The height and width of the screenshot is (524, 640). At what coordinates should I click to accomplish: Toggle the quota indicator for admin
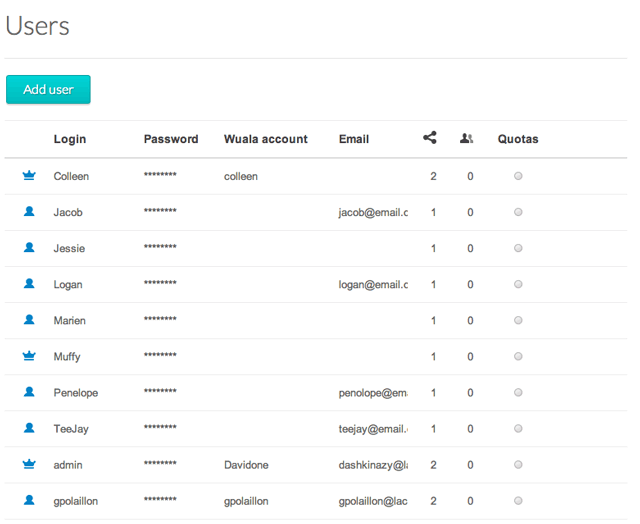[x=518, y=464]
